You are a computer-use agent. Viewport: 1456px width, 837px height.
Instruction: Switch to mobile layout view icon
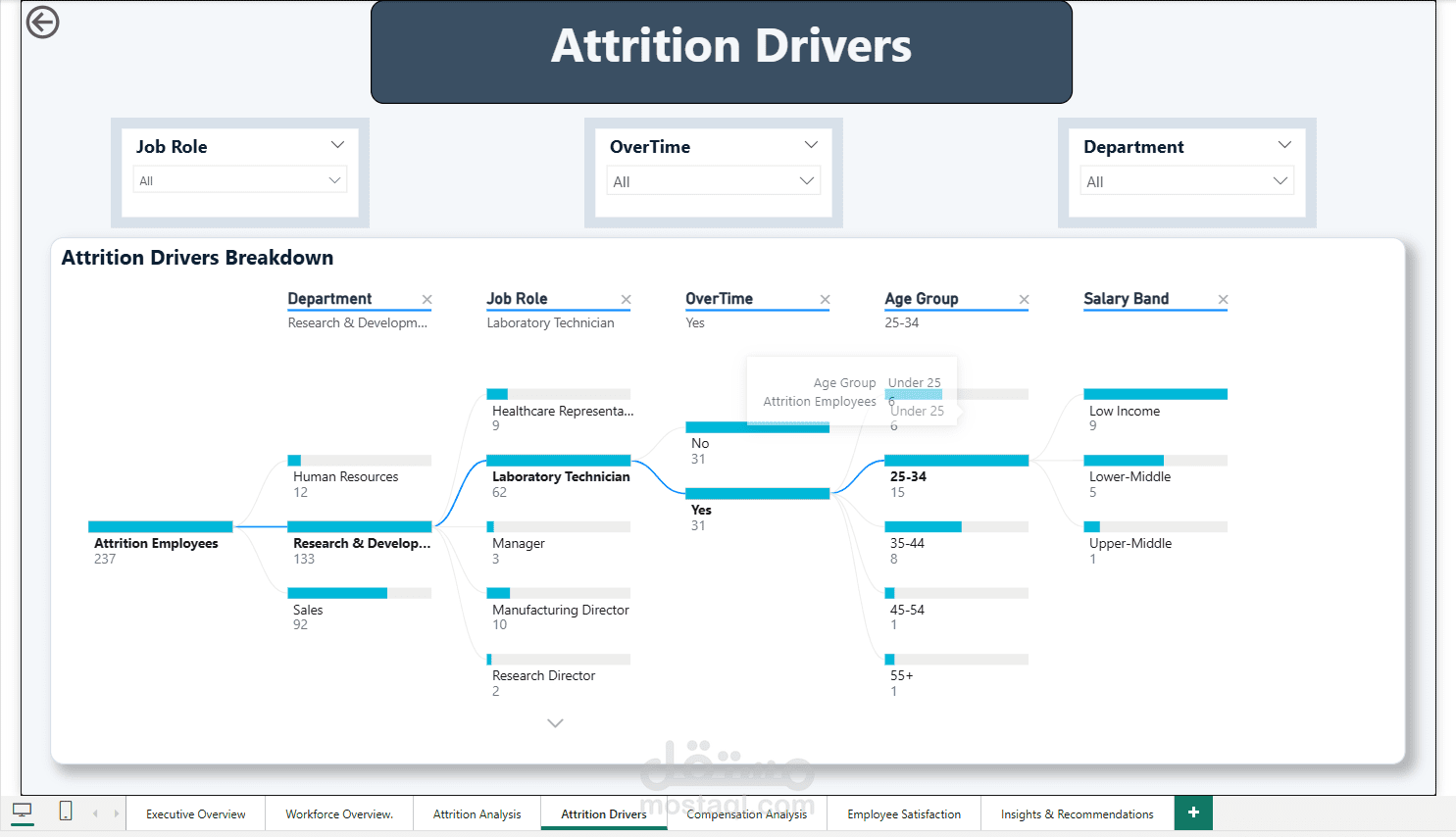(x=66, y=811)
